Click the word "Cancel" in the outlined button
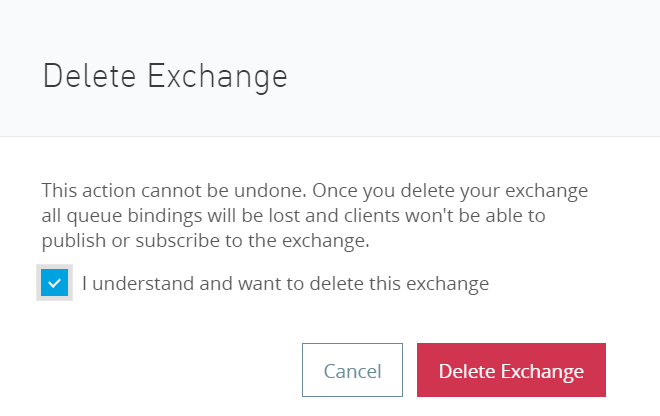 pyautogui.click(x=352, y=371)
